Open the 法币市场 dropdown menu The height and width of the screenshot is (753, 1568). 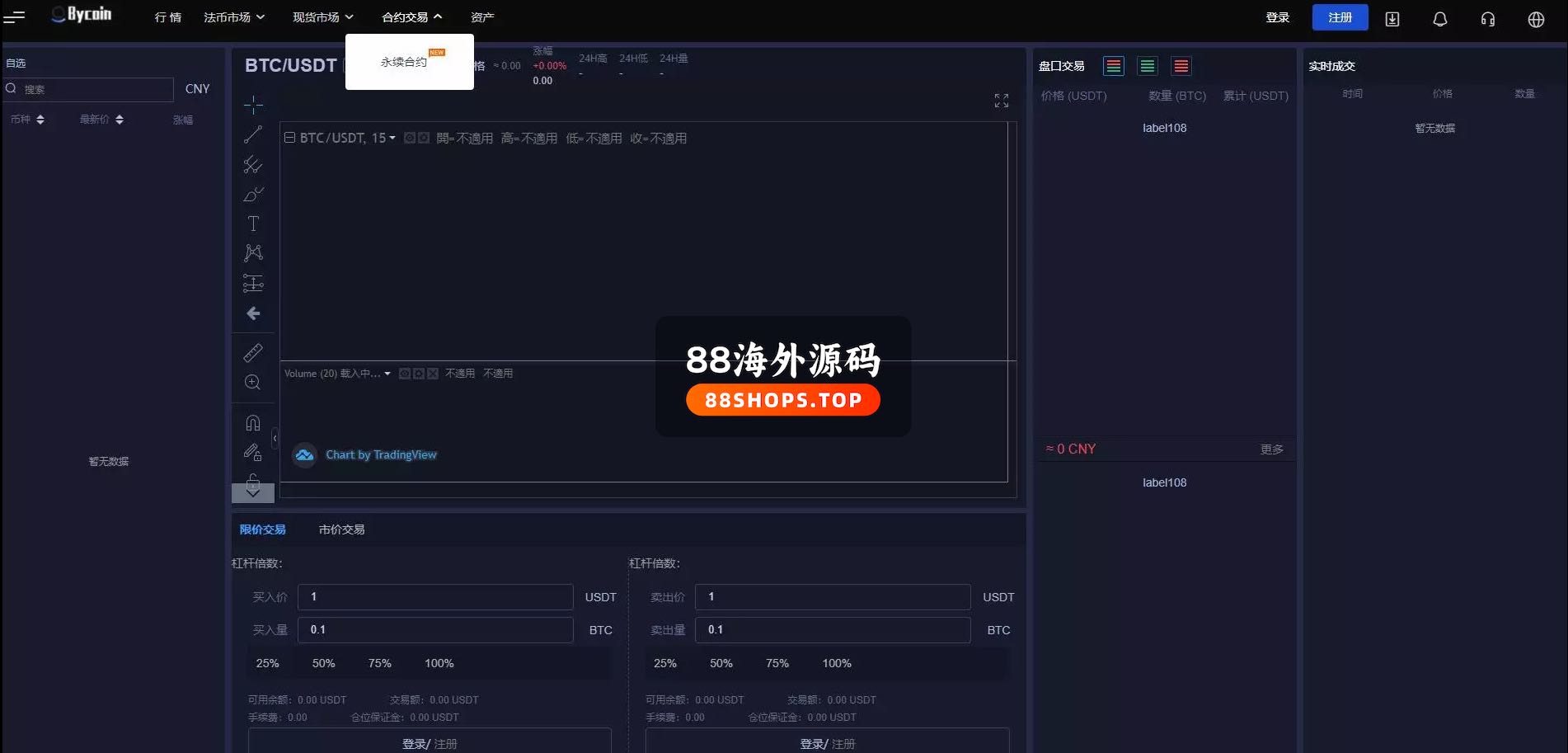coord(234,17)
